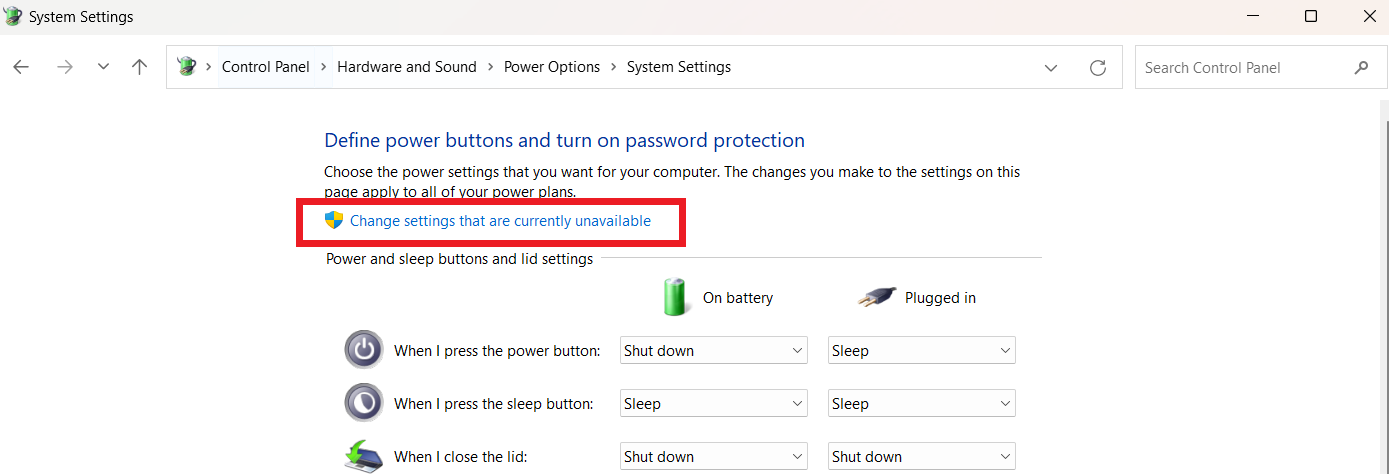Go back using the Back arrow
Screen dimensions: 1389x474
[21, 67]
